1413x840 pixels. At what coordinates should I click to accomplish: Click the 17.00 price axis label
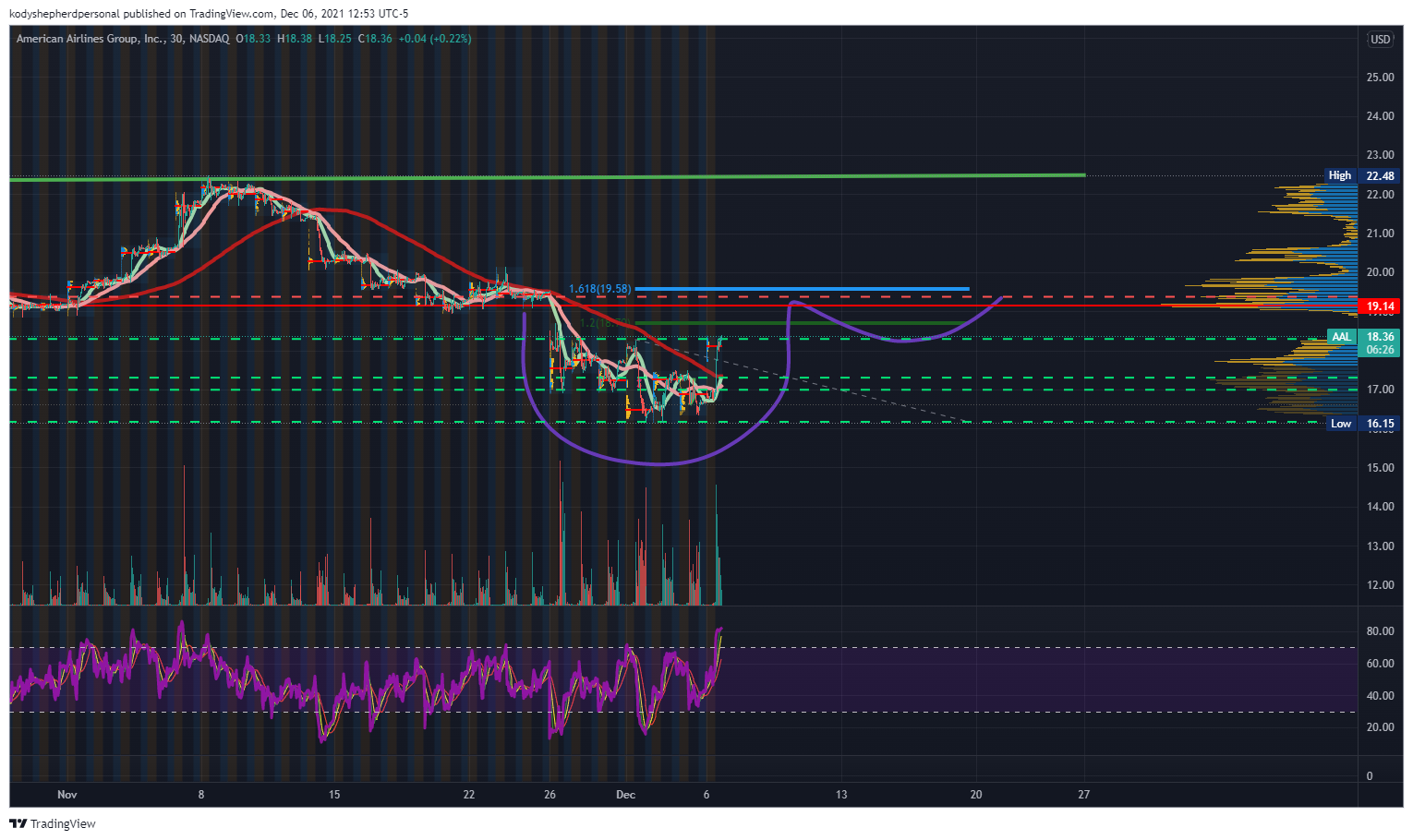tap(1381, 390)
